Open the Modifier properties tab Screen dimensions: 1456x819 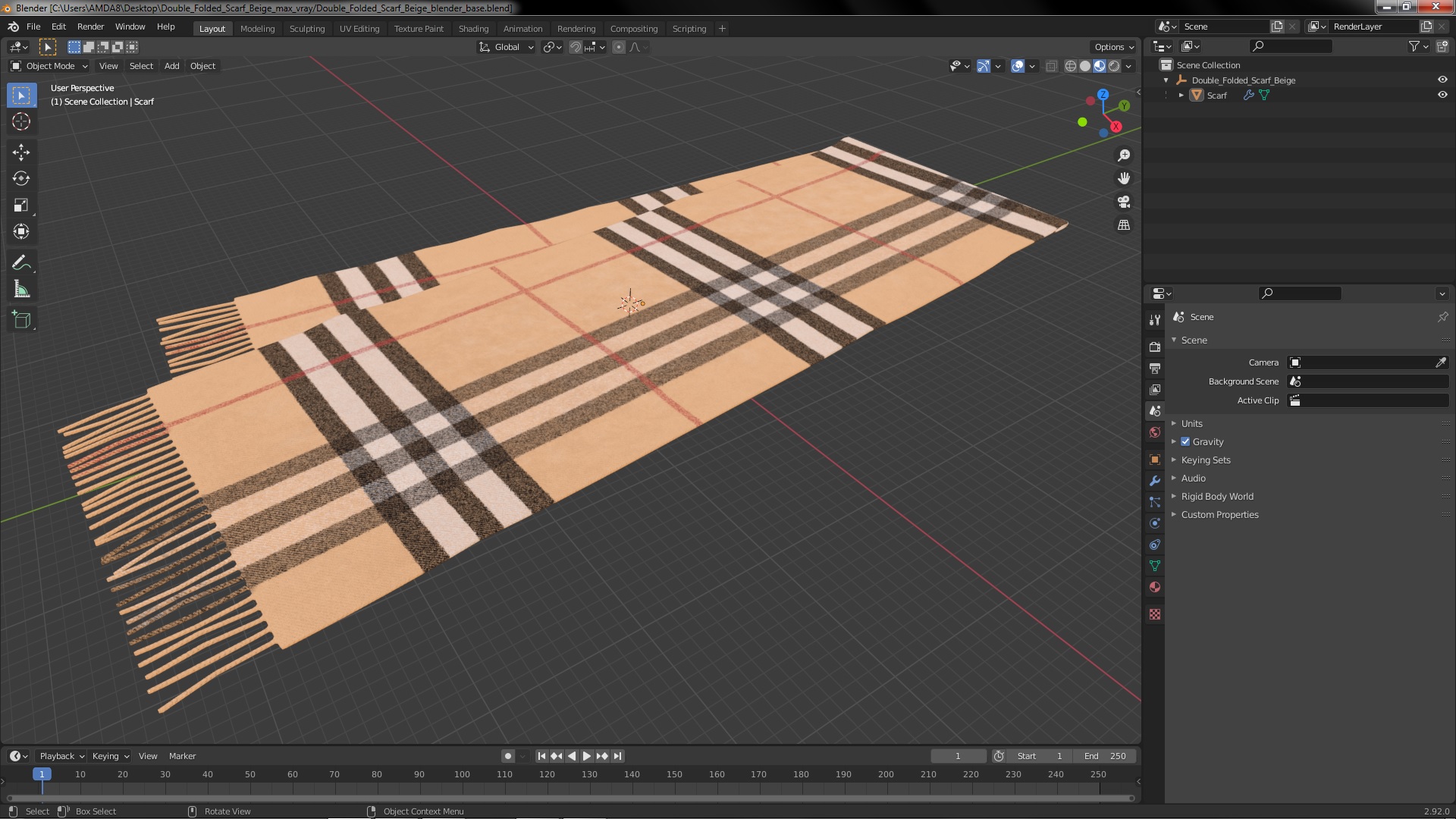tap(1154, 481)
